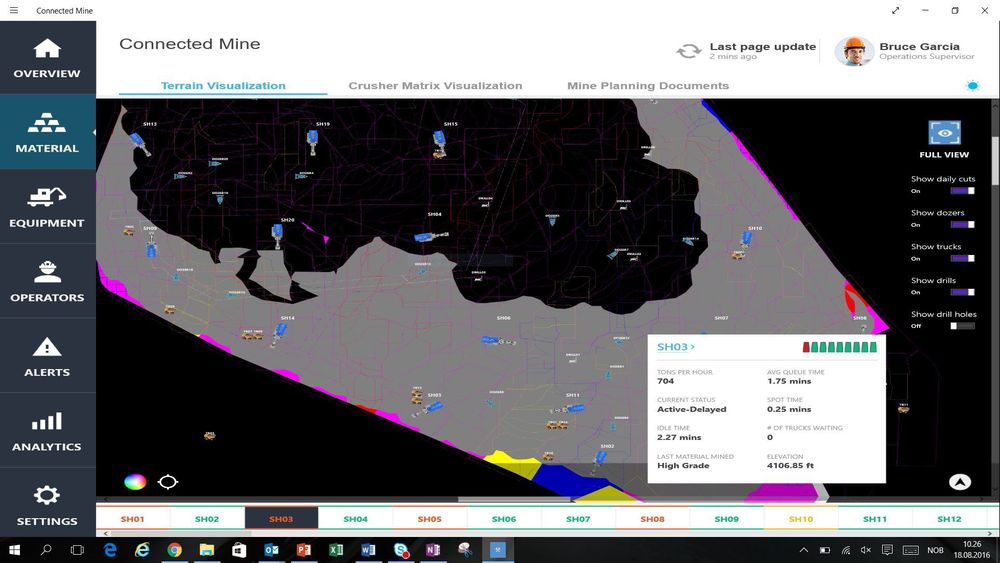Select shovel SH10 on the terrain map
This screenshot has width=1000, height=563.
[x=746, y=239]
